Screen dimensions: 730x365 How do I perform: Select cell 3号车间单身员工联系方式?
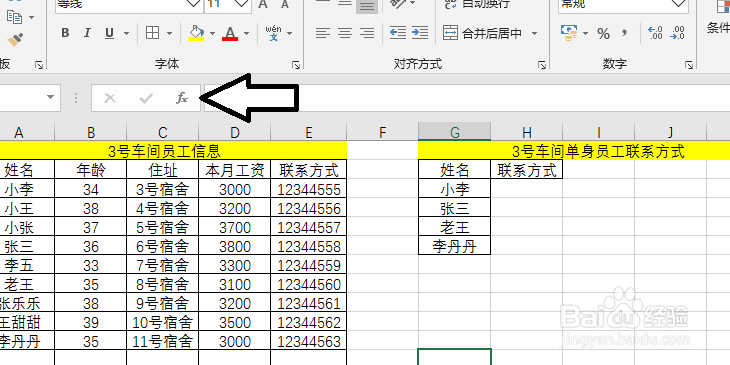point(598,151)
